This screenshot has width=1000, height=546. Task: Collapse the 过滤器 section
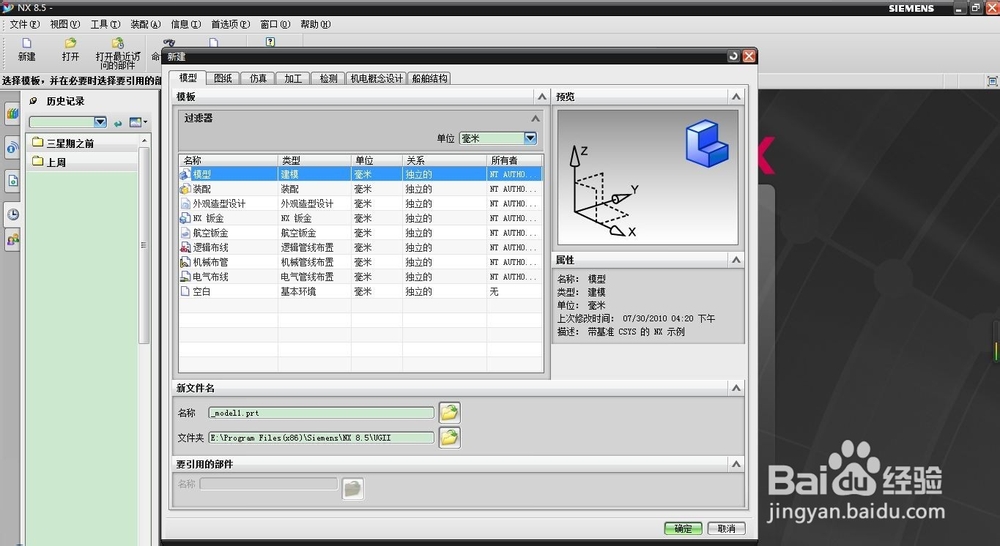point(536,119)
